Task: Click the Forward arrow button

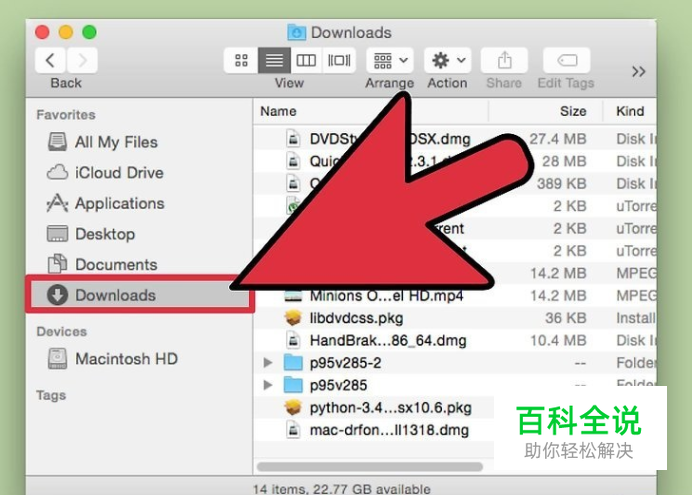Action: coord(82,60)
